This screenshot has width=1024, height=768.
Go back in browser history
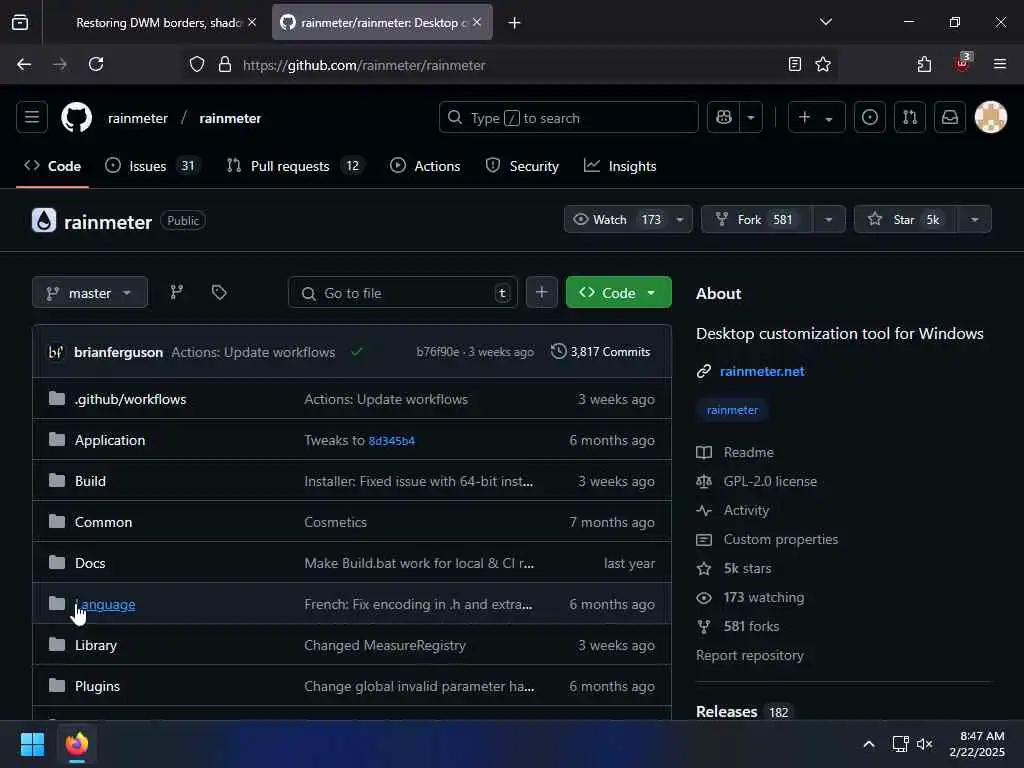[x=24, y=64]
